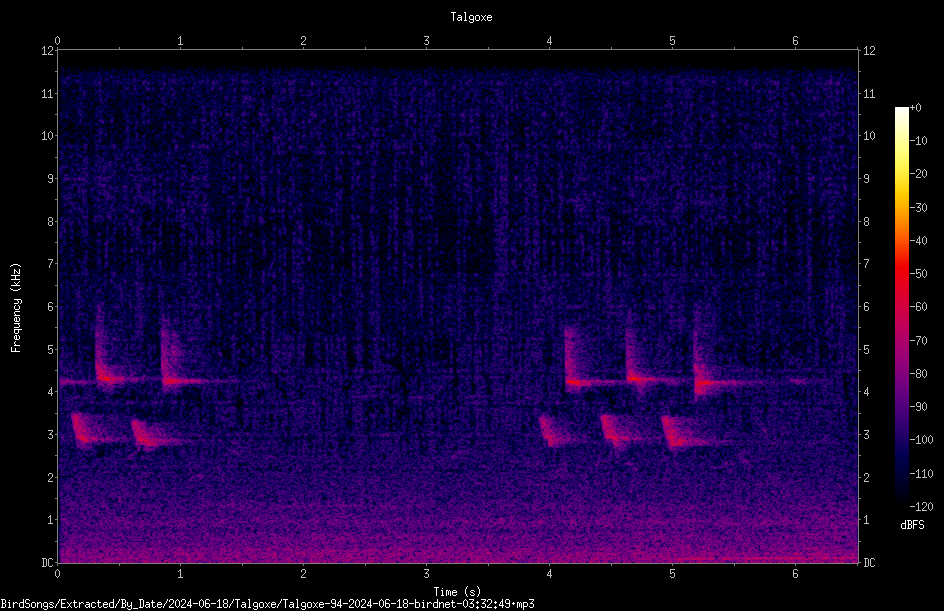Select the 6 second mark on bottom axis

pyautogui.click(x=795, y=574)
